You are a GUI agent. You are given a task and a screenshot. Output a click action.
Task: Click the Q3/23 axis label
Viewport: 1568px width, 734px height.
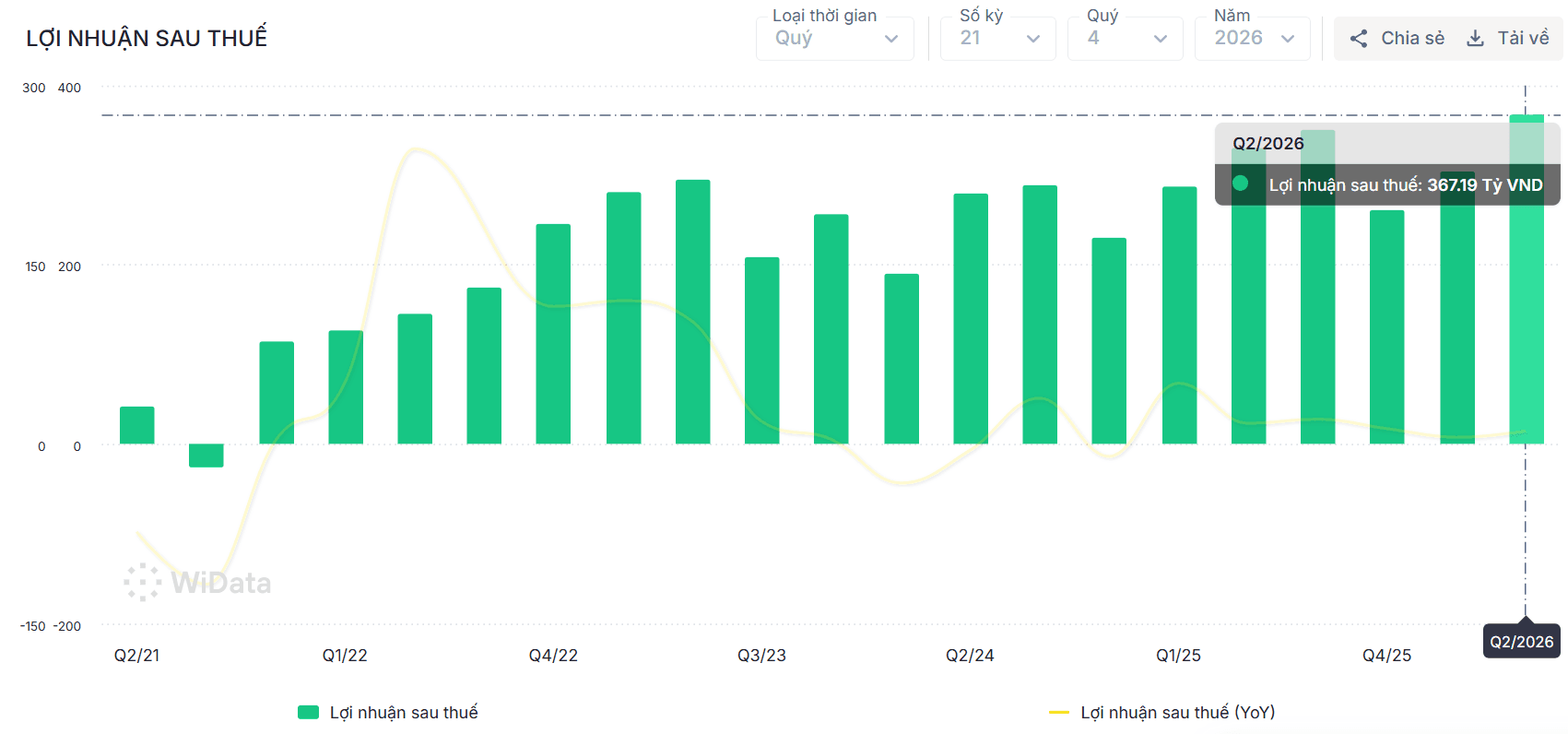[x=762, y=656]
